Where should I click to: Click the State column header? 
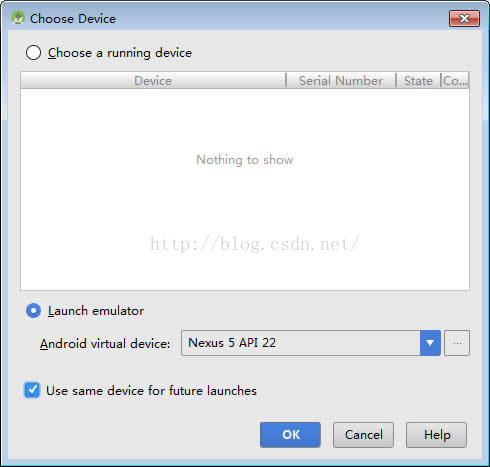pos(418,81)
